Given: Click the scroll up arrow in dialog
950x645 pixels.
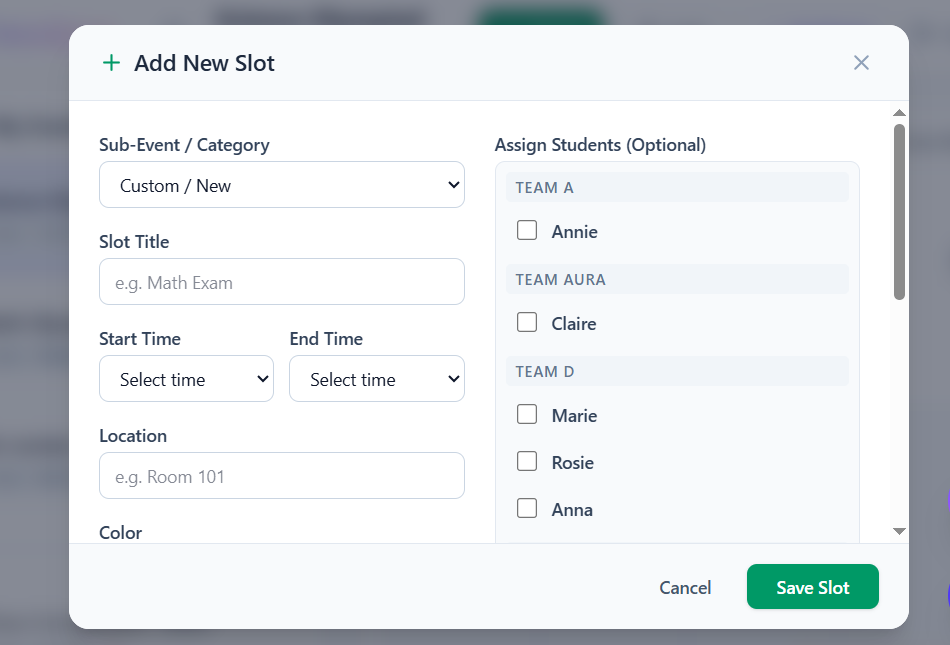Looking at the screenshot, I should point(899,113).
